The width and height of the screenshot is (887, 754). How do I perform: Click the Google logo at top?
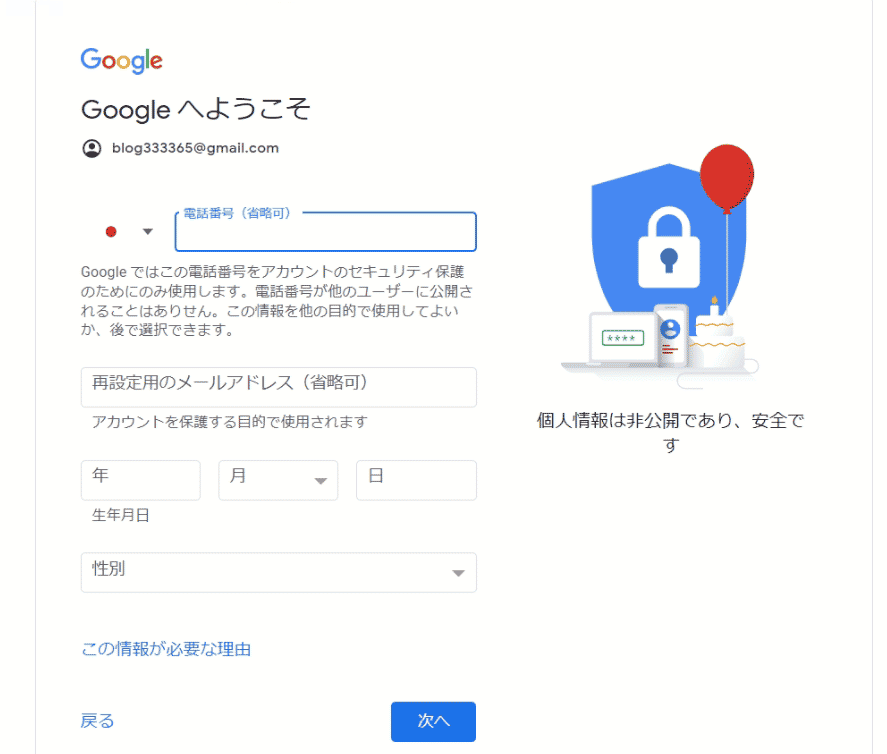click(x=122, y=61)
